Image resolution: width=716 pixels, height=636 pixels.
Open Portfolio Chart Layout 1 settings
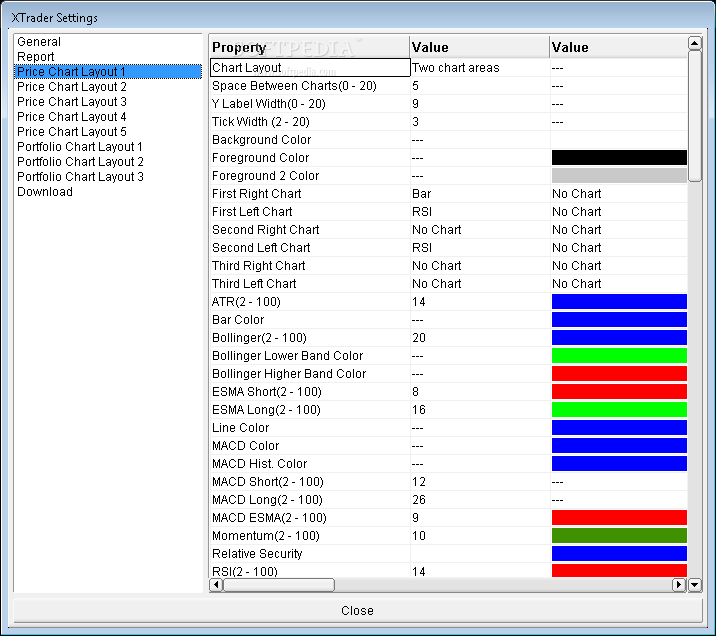pos(80,147)
